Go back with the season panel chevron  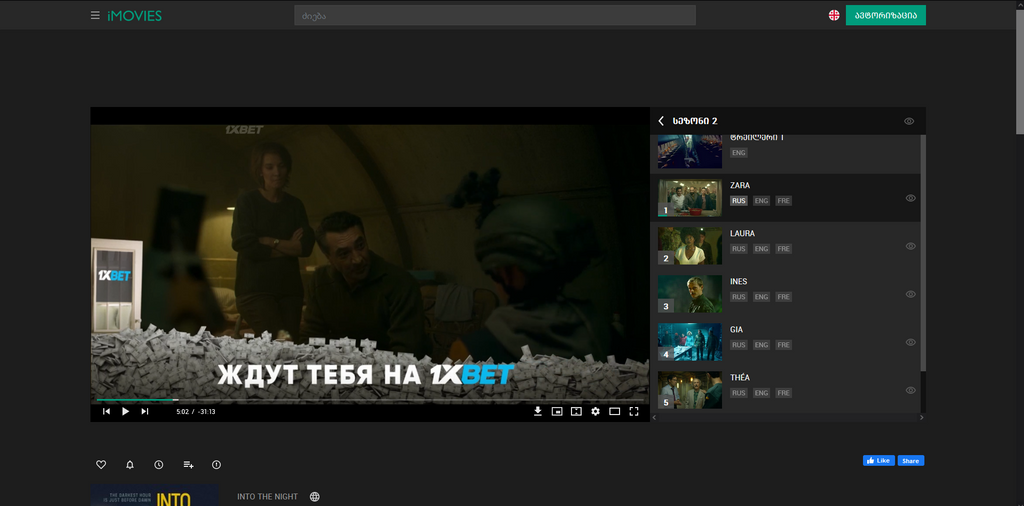pyautogui.click(x=661, y=121)
